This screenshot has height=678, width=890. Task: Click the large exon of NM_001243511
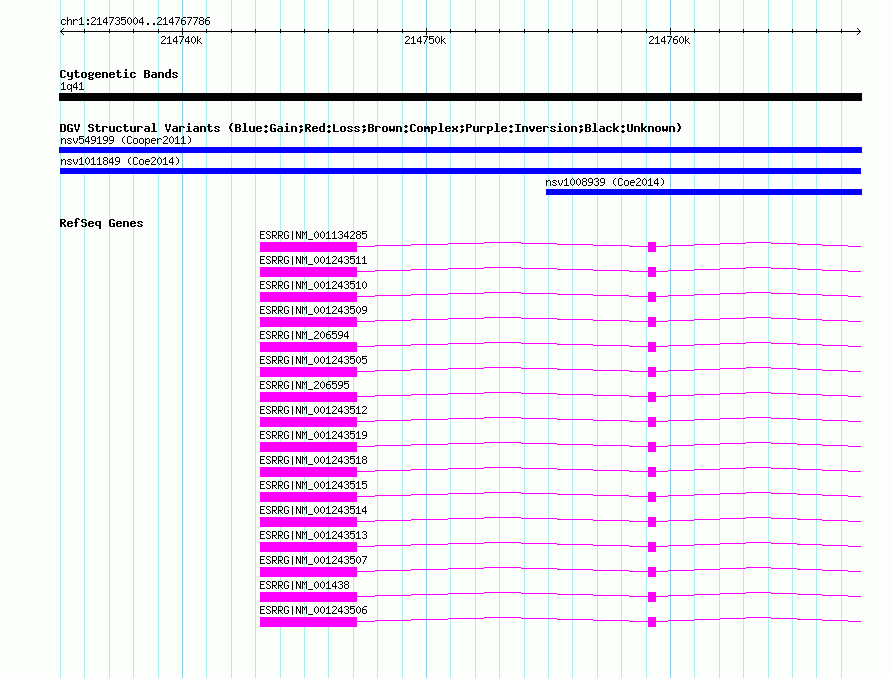(x=308, y=272)
